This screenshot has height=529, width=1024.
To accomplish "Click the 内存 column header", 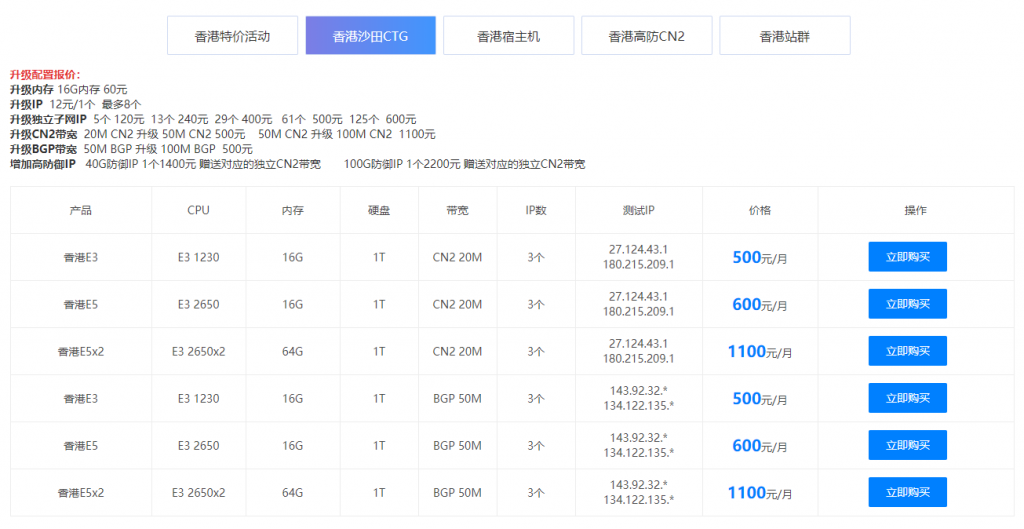I will [293, 210].
